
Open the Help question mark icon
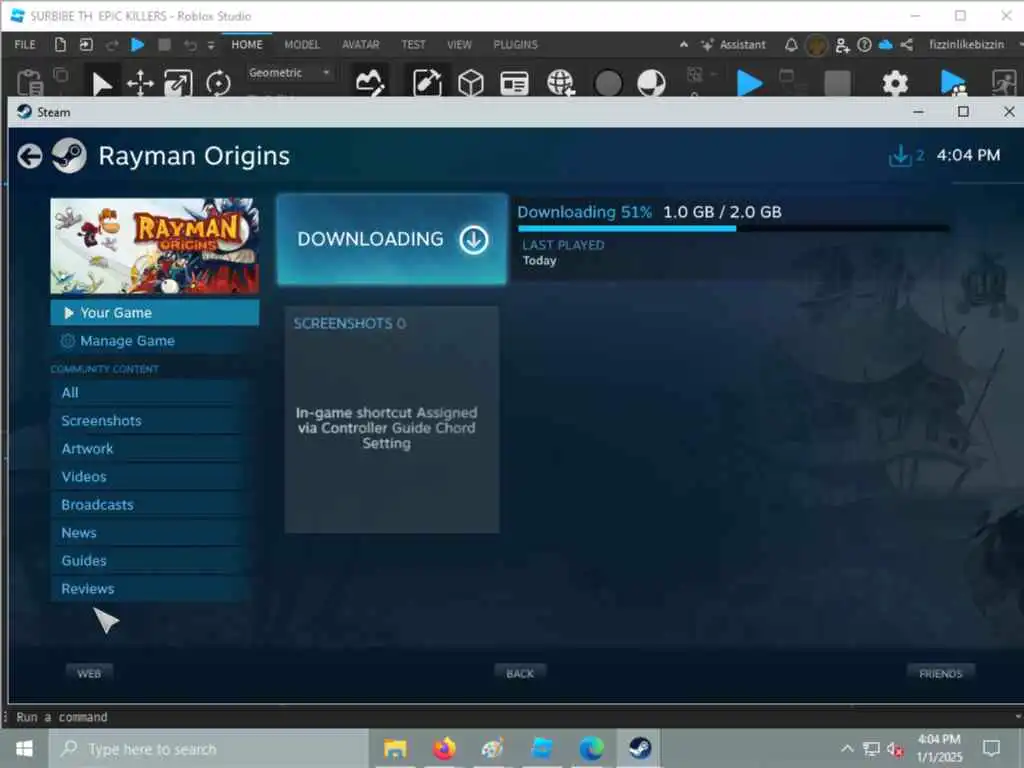[x=864, y=44]
